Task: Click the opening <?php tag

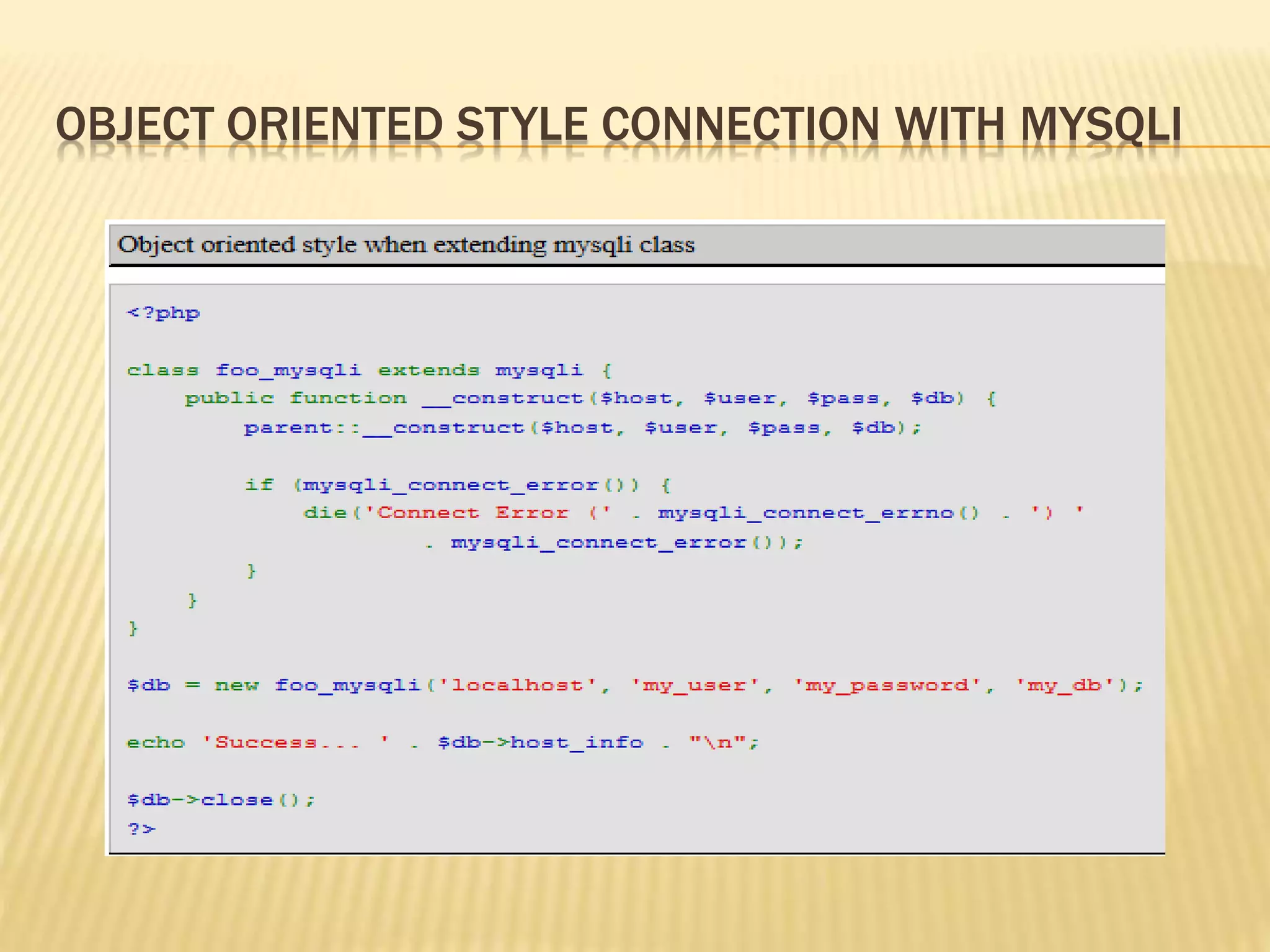Action: (x=163, y=313)
